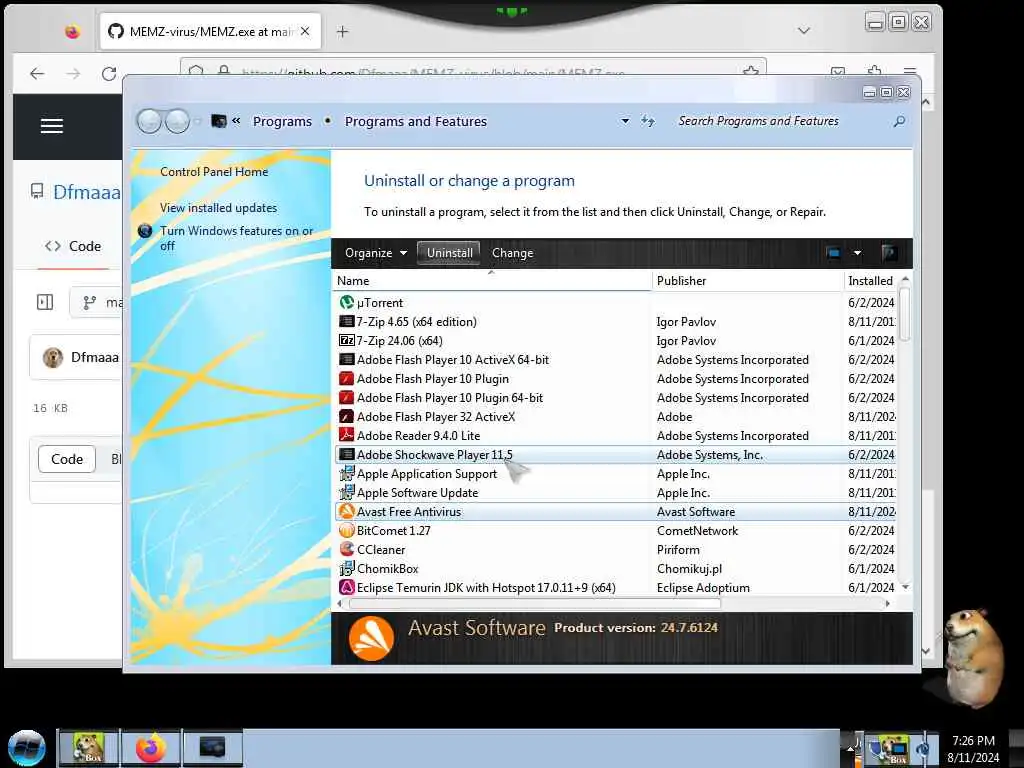Image resolution: width=1024 pixels, height=768 pixels.
Task: Open Windows Start orb
Action: [27, 748]
